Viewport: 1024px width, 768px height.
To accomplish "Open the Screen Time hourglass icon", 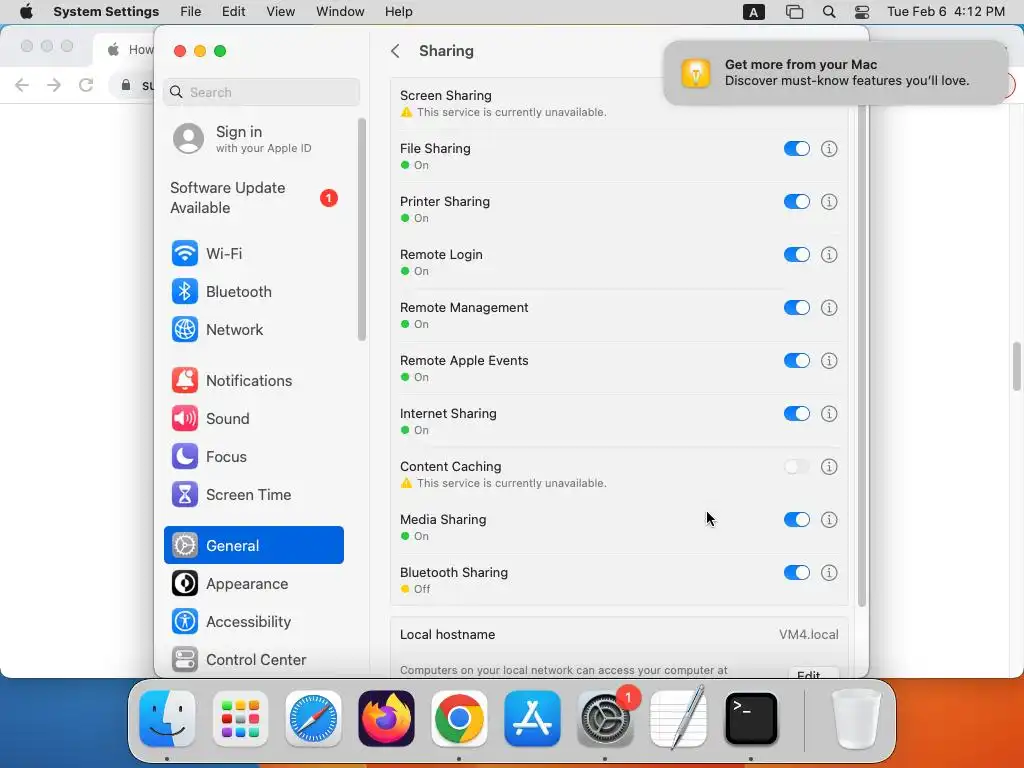I will 185,494.
